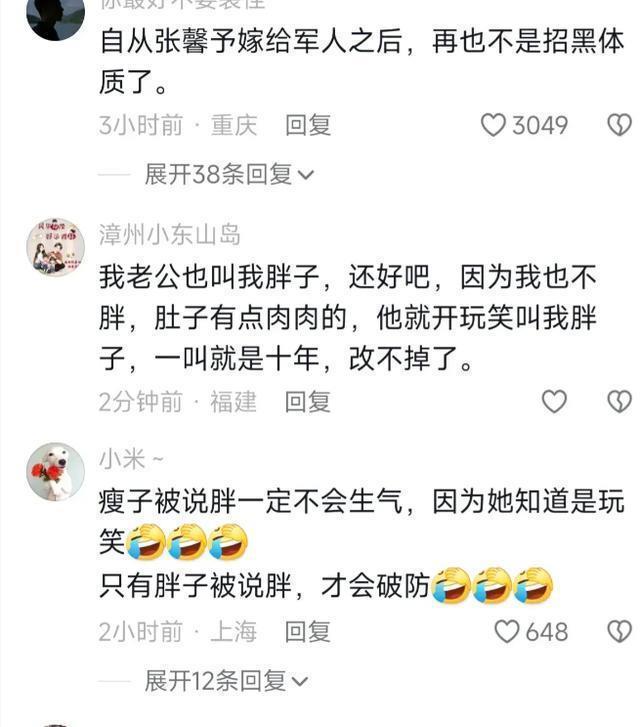
Task: Reply to the 重庆 comment
Action: (x=308, y=125)
